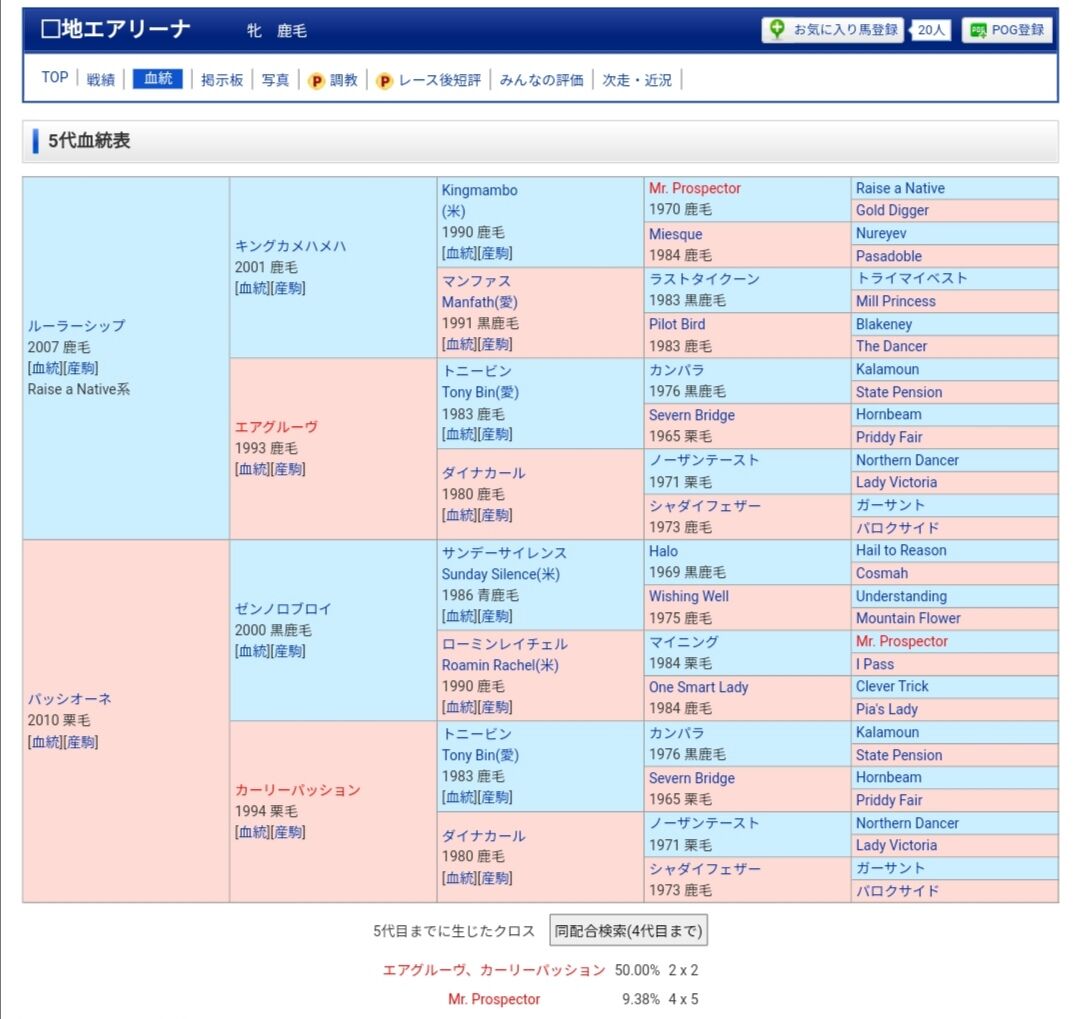Open the Pia's Lady link
The image size is (1080, 1019).
pyautogui.click(x=886, y=709)
